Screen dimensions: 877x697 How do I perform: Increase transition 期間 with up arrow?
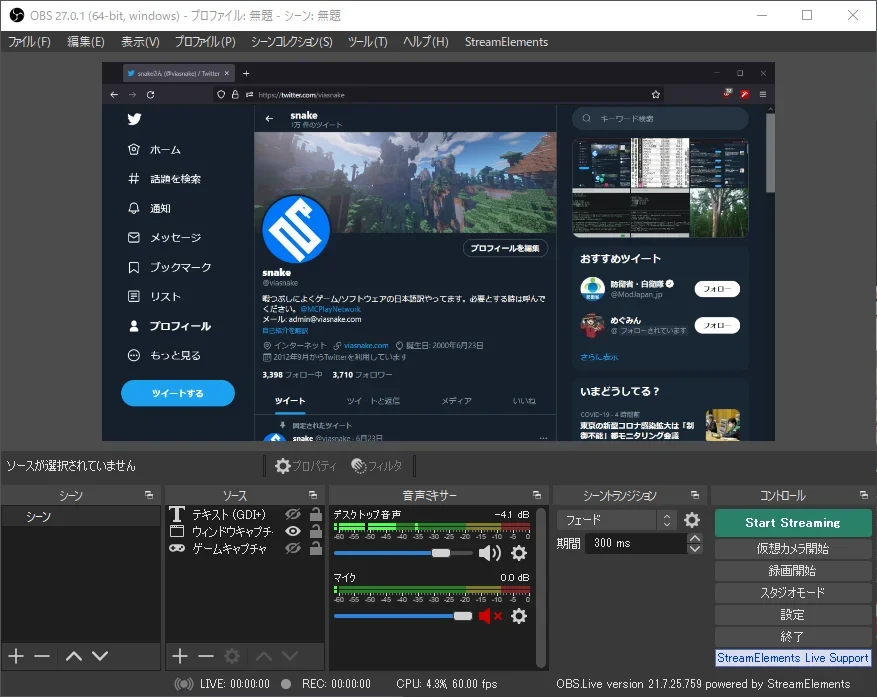[x=695, y=538]
